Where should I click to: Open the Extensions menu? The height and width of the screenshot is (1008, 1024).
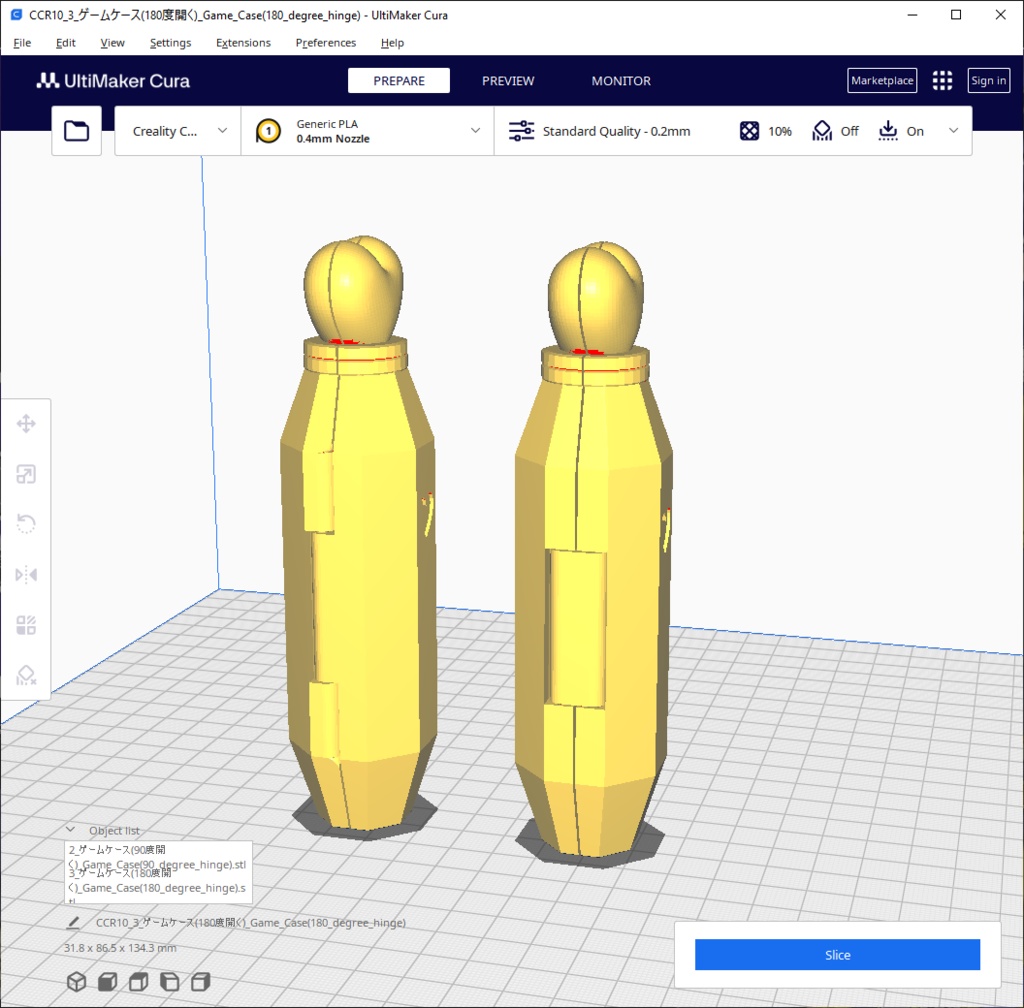coord(243,42)
